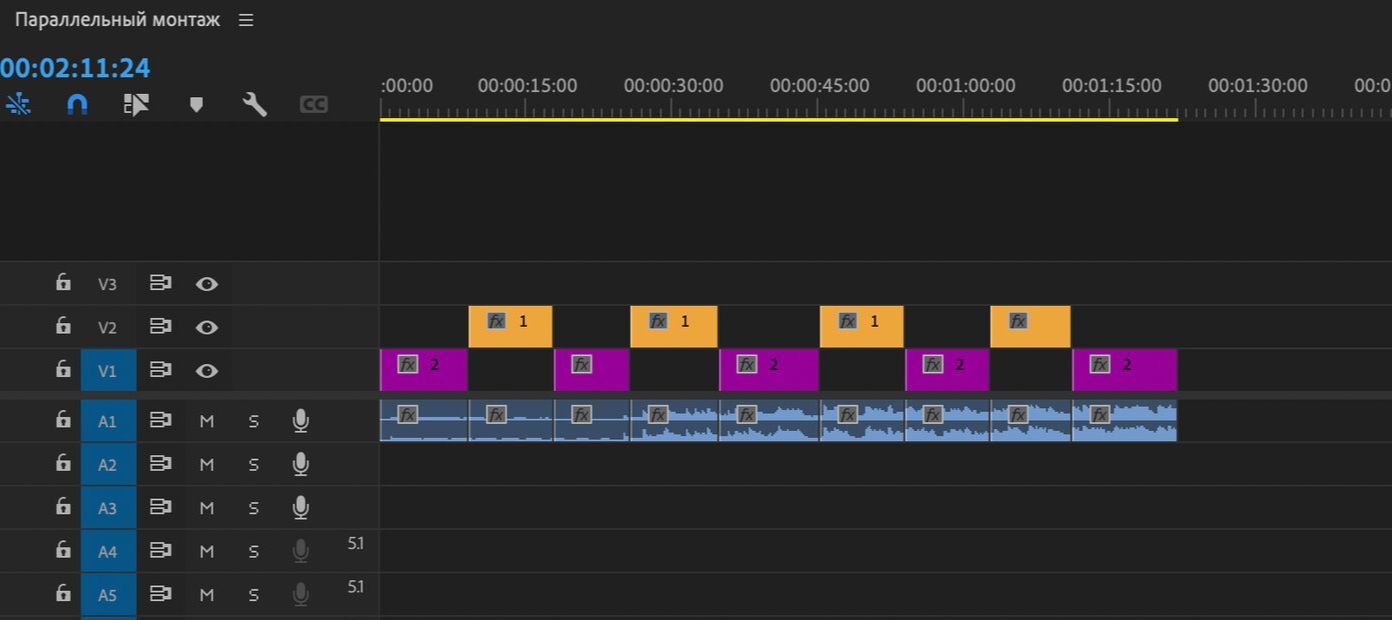Screen dimensions: 1392x620
Task: Toggle sync lock on A5 track
Action: pyautogui.click(x=160, y=595)
